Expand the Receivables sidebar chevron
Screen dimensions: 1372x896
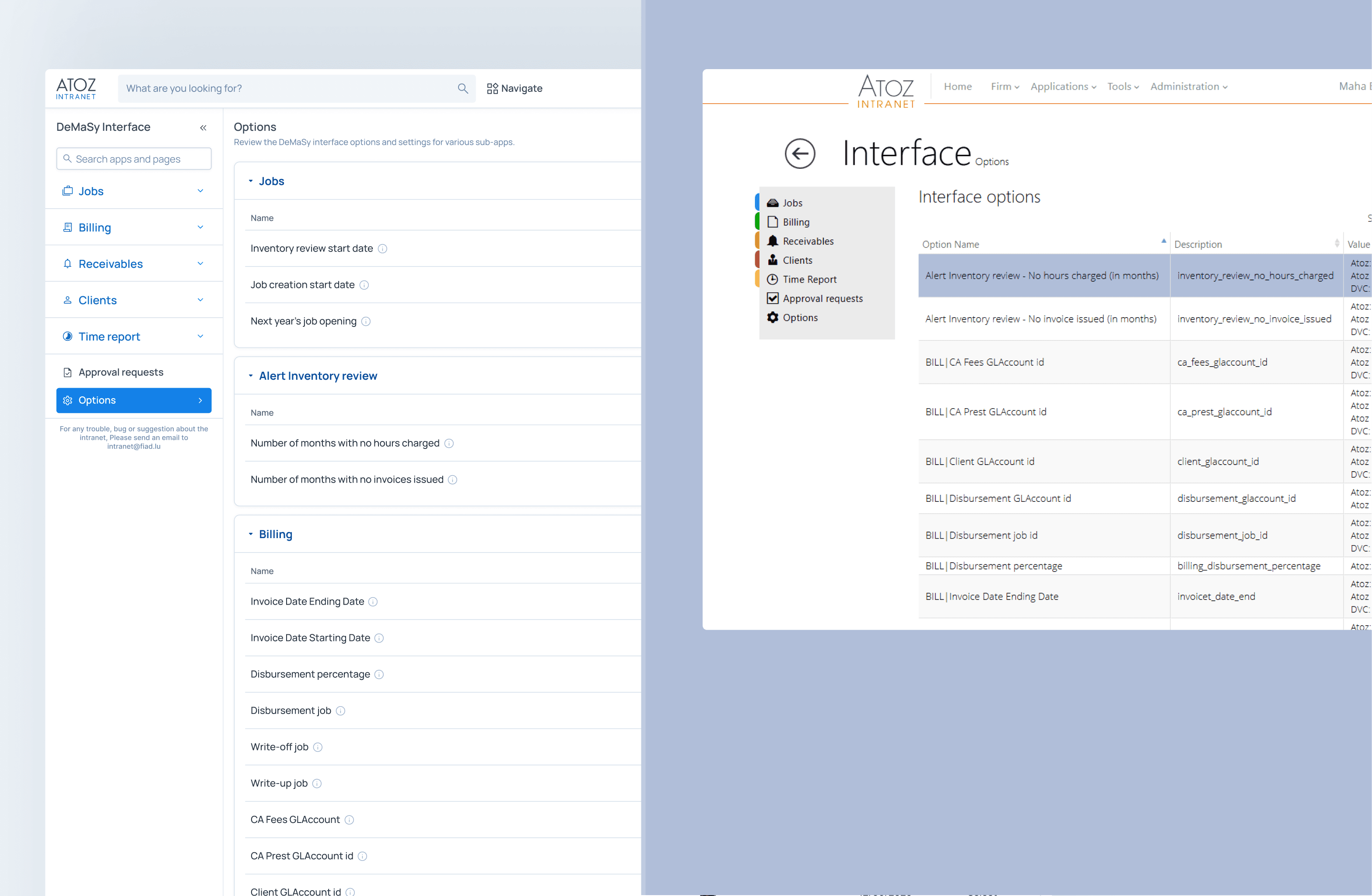[x=200, y=263]
